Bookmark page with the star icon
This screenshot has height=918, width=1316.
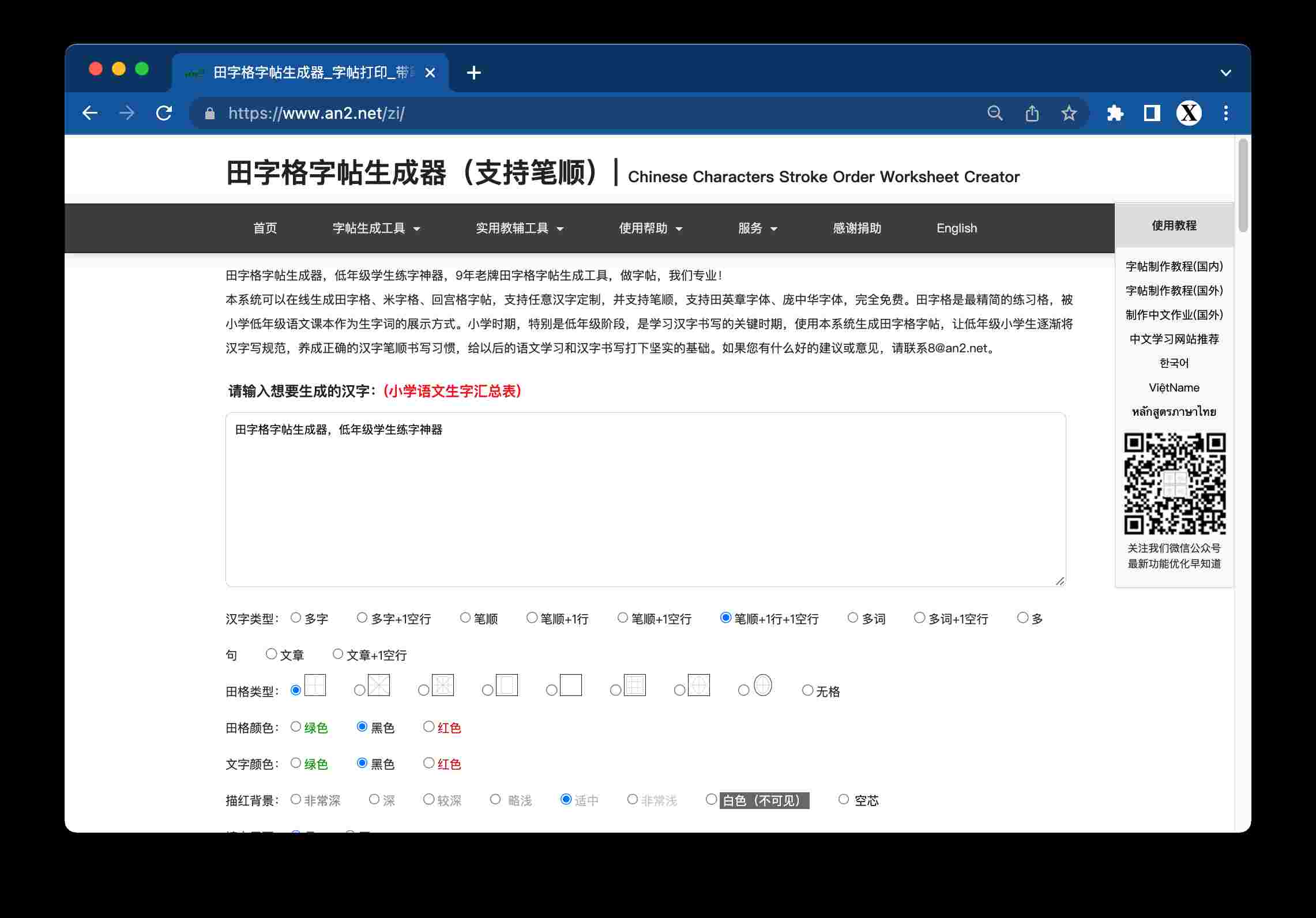[1069, 113]
